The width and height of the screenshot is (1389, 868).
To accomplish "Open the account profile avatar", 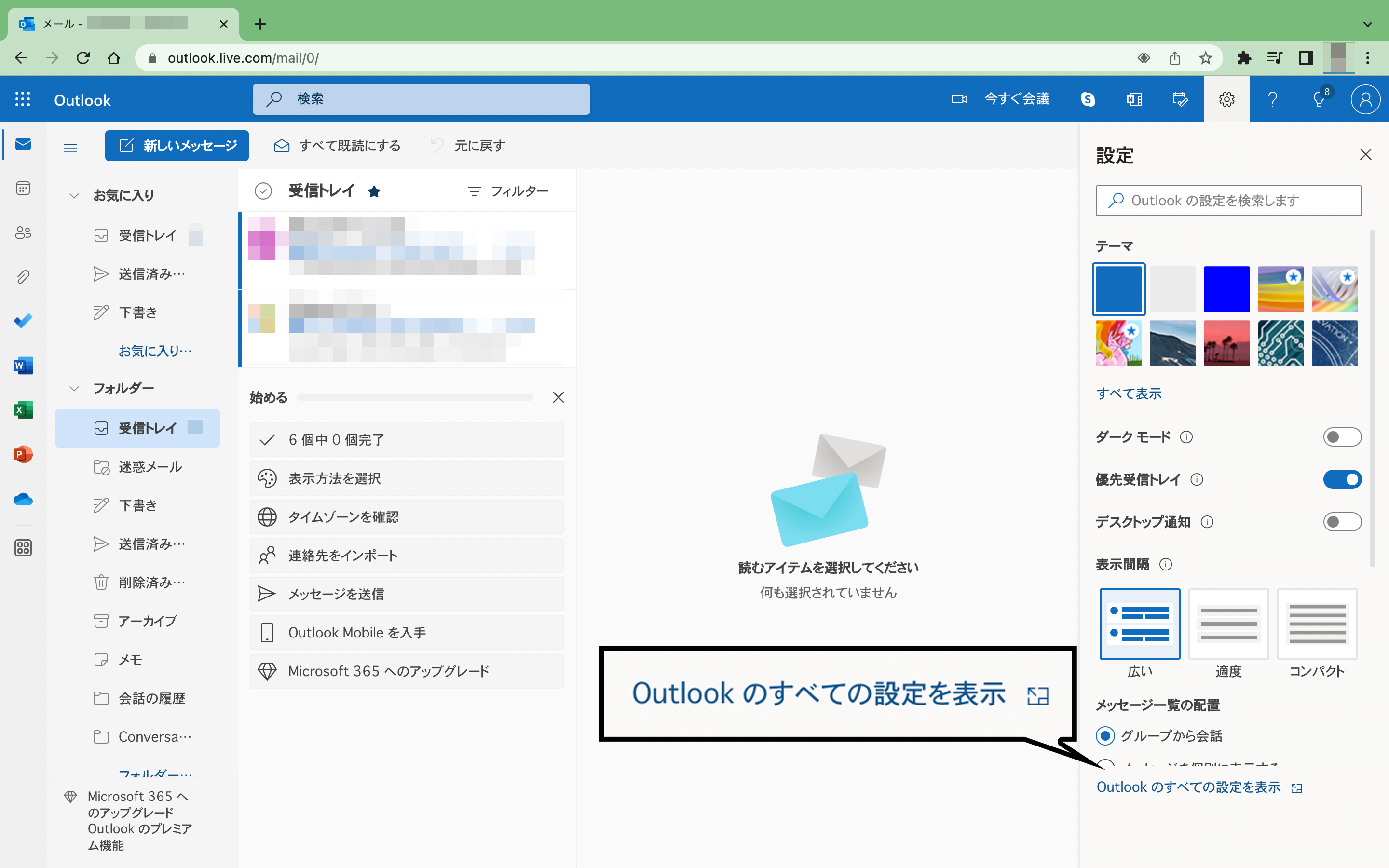I will [x=1365, y=99].
